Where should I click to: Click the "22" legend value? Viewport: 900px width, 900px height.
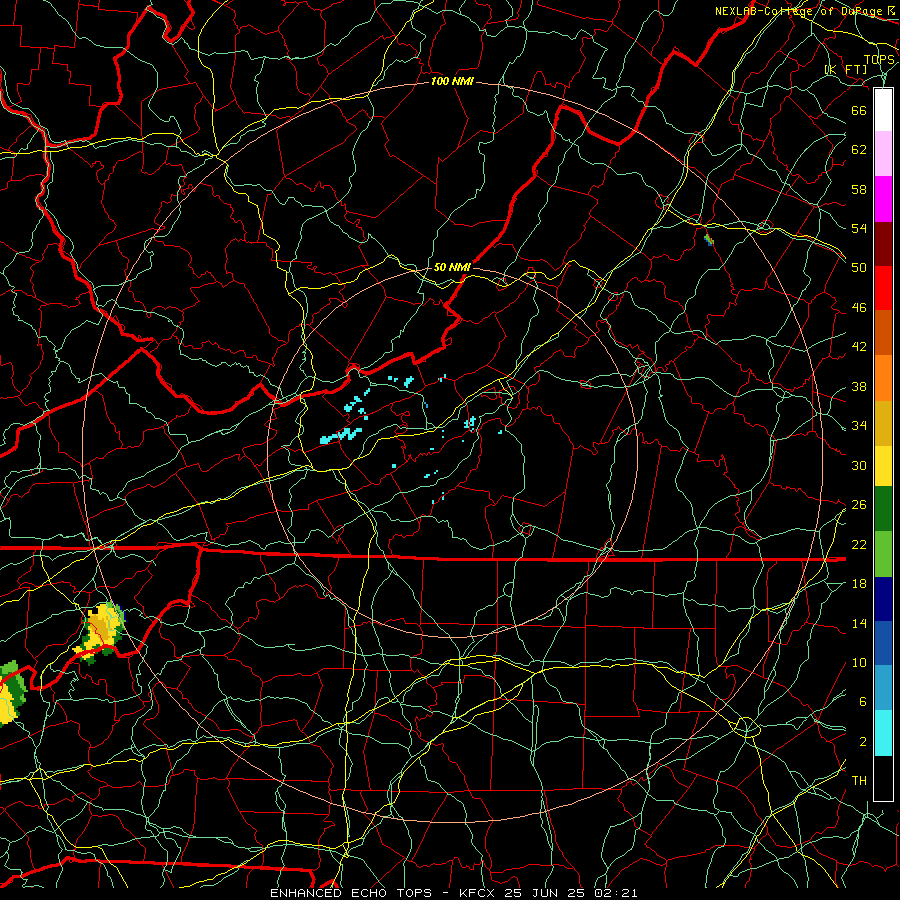859,544
